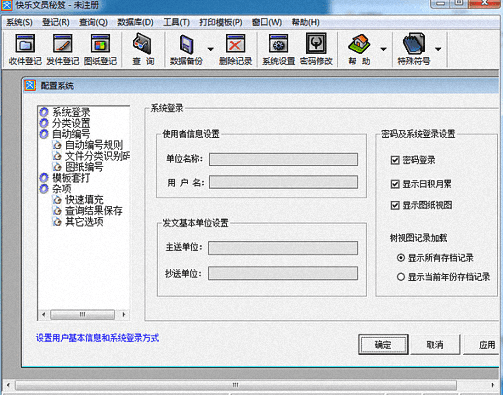Open the 帮助(H) menu
503x395 pixels.
coord(305,22)
